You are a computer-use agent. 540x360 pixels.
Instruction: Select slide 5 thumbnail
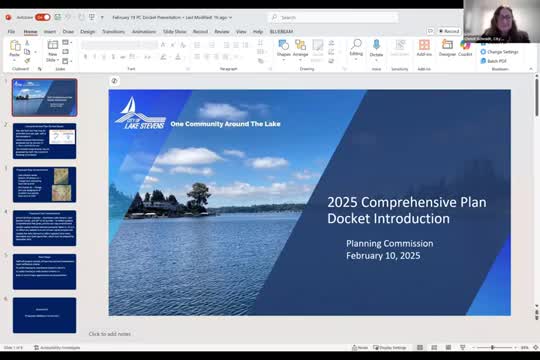(44, 272)
